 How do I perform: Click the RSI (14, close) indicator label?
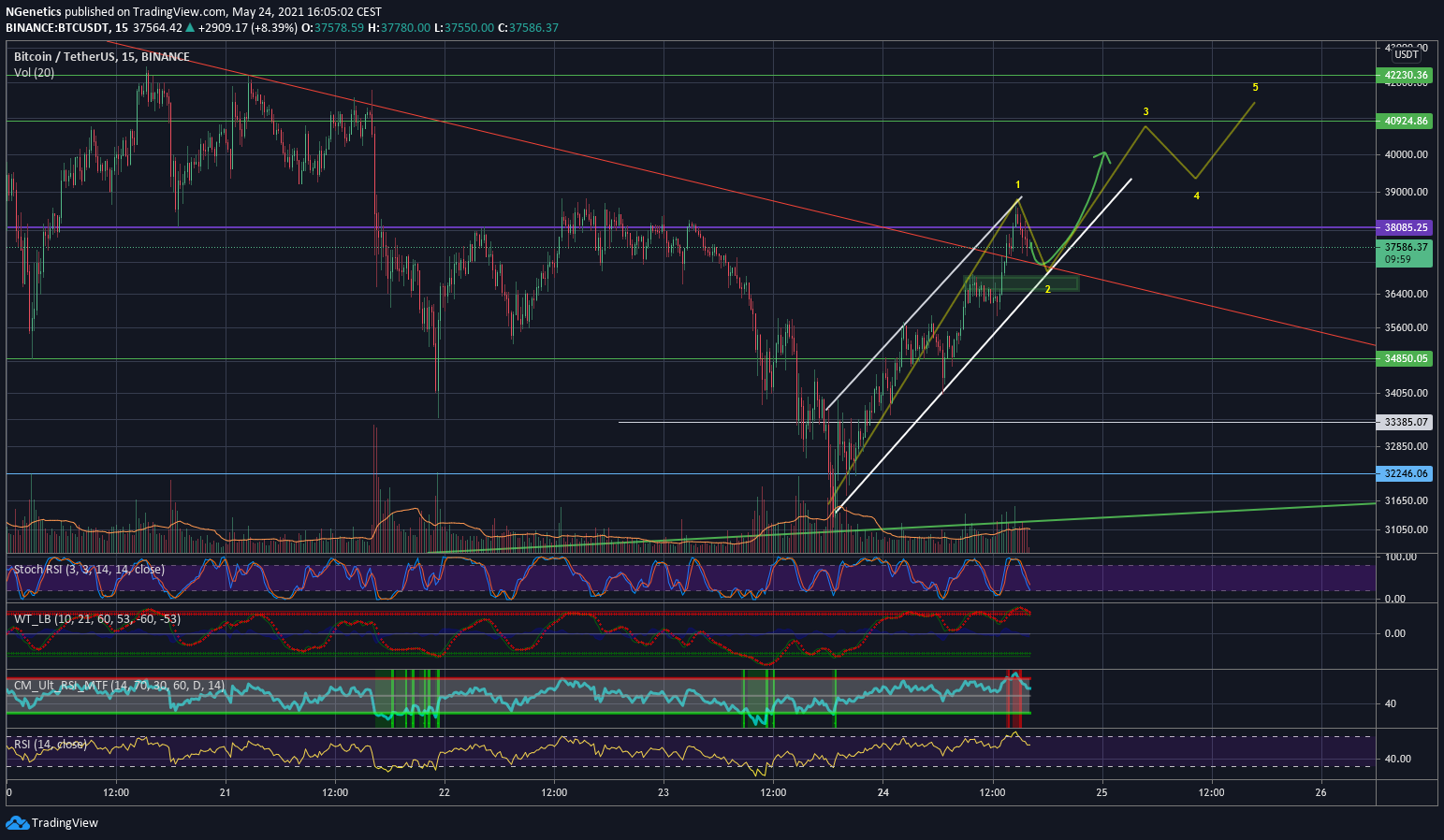51,745
